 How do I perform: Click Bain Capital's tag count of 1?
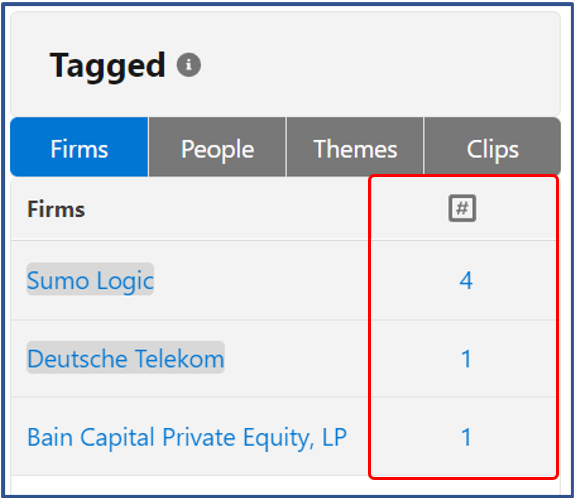pyautogui.click(x=466, y=437)
